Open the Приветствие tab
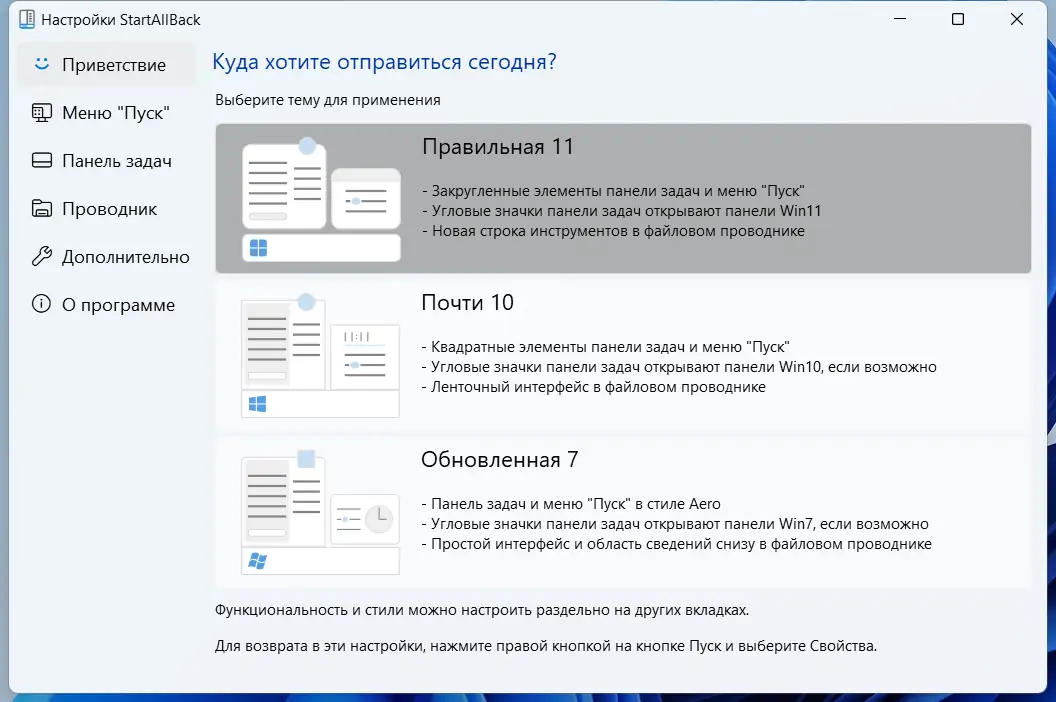 pos(106,65)
